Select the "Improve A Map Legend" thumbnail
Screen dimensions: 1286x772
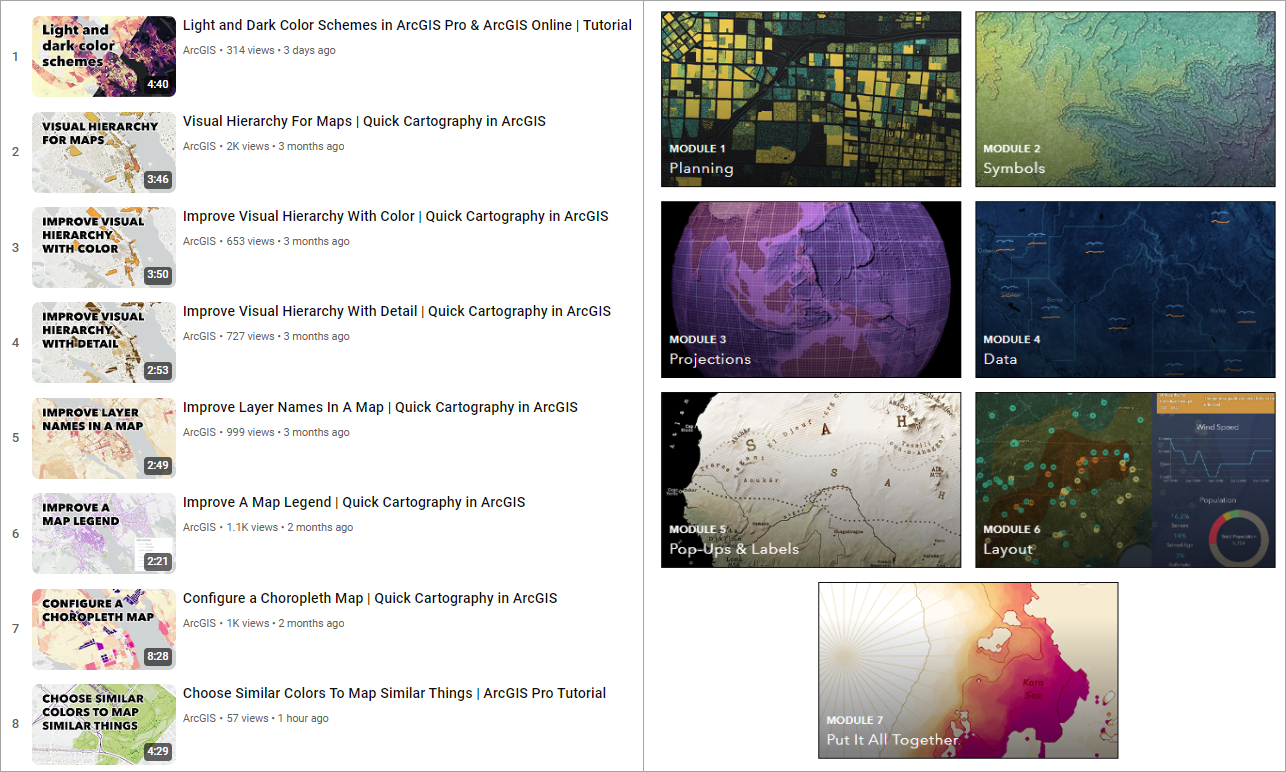103,533
